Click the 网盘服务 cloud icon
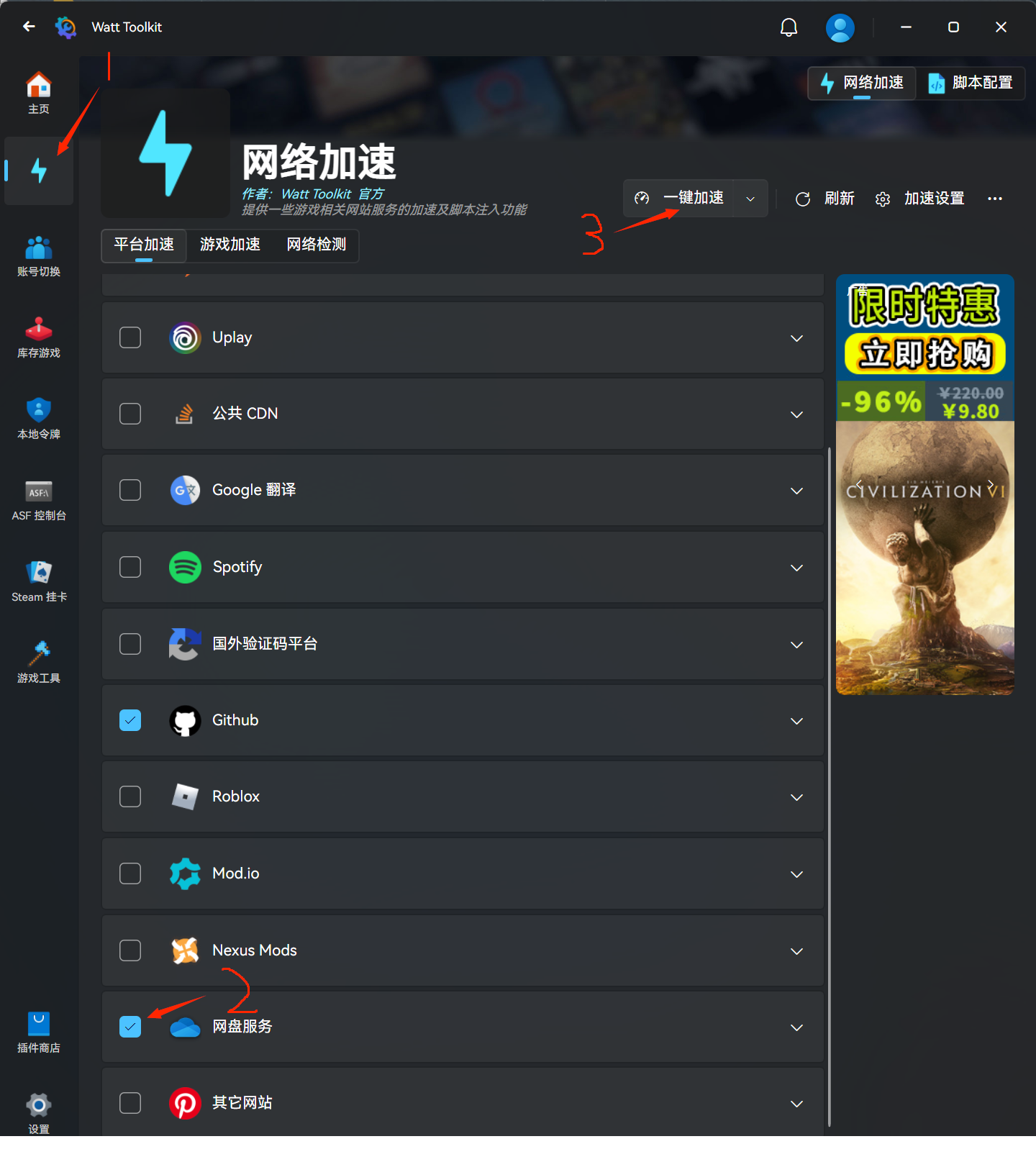This screenshot has width=1036, height=1162. click(x=185, y=1027)
